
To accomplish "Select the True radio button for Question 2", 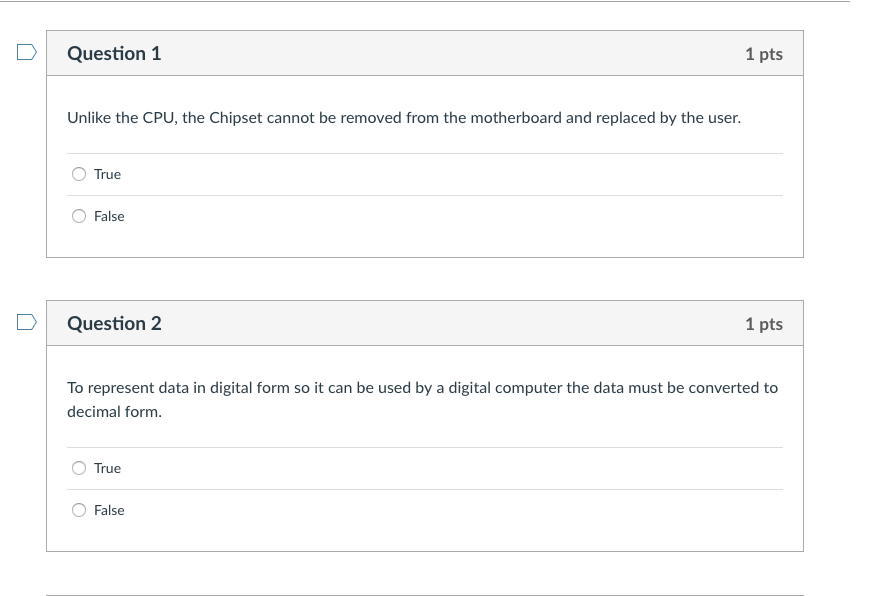I will tap(79, 468).
